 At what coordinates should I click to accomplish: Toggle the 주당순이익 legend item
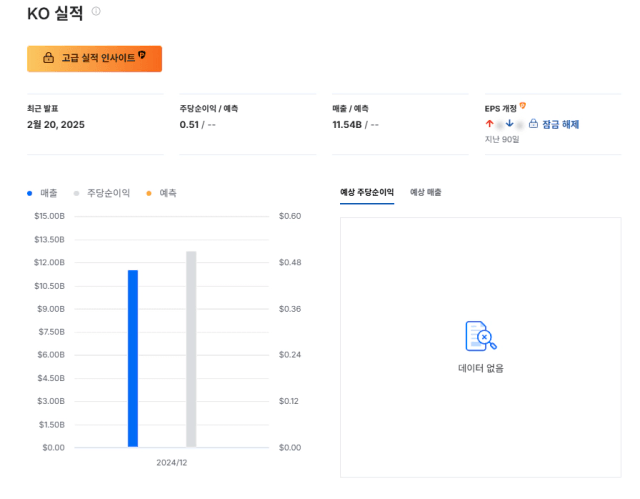click(x=102, y=193)
